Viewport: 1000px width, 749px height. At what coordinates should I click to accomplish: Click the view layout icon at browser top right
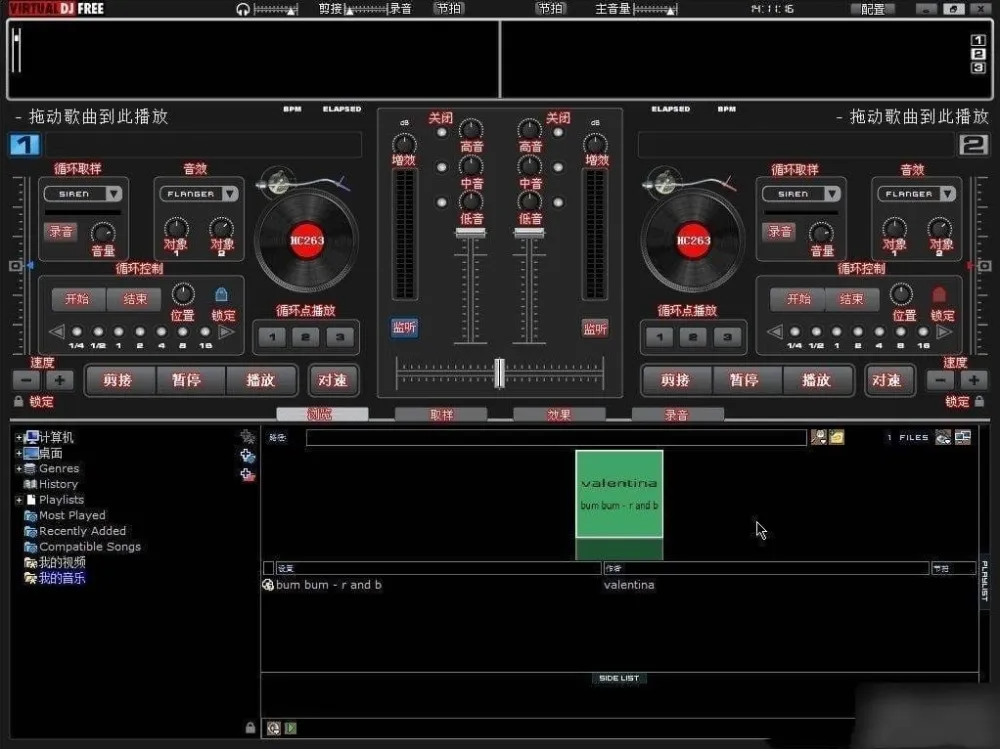962,437
